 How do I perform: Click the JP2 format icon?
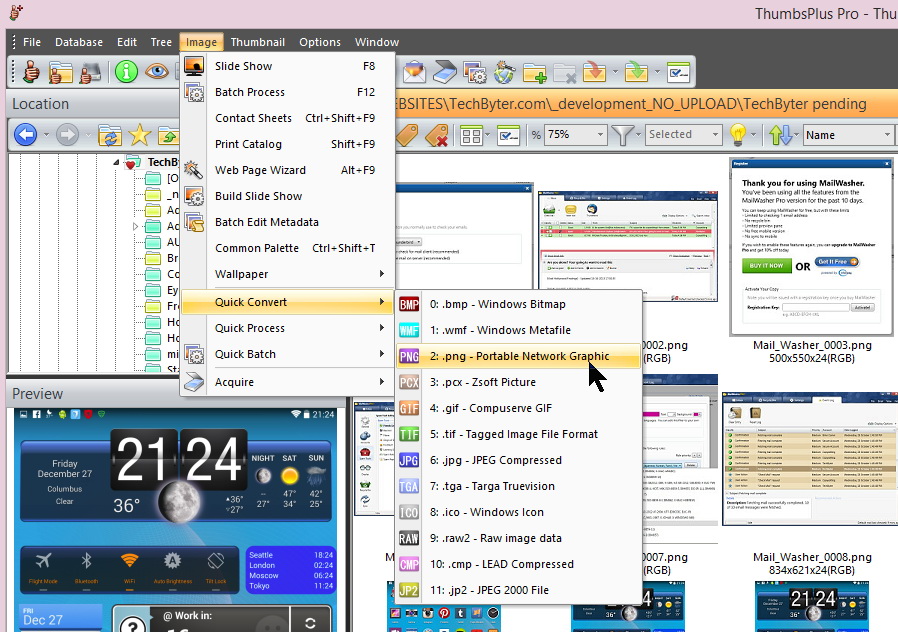pyautogui.click(x=409, y=590)
